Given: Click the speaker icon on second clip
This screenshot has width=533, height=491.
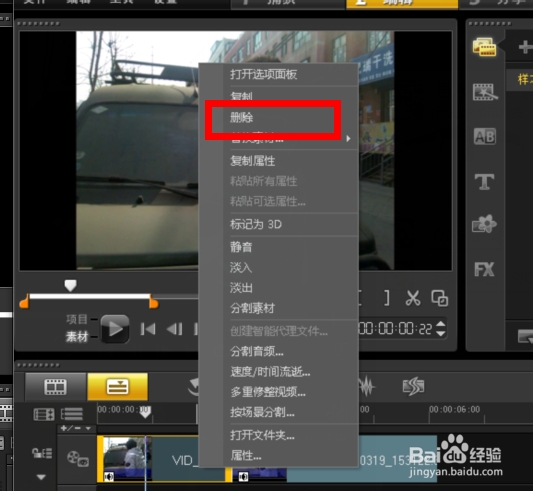Looking at the screenshot, I should [x=243, y=476].
